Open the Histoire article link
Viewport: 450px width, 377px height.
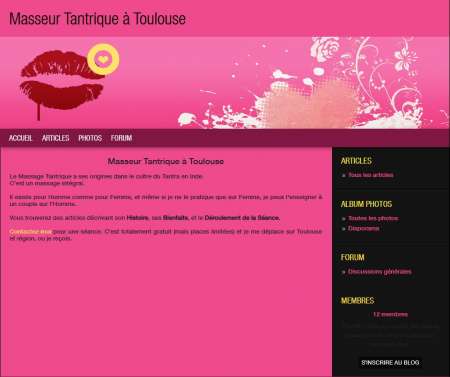pos(137,218)
